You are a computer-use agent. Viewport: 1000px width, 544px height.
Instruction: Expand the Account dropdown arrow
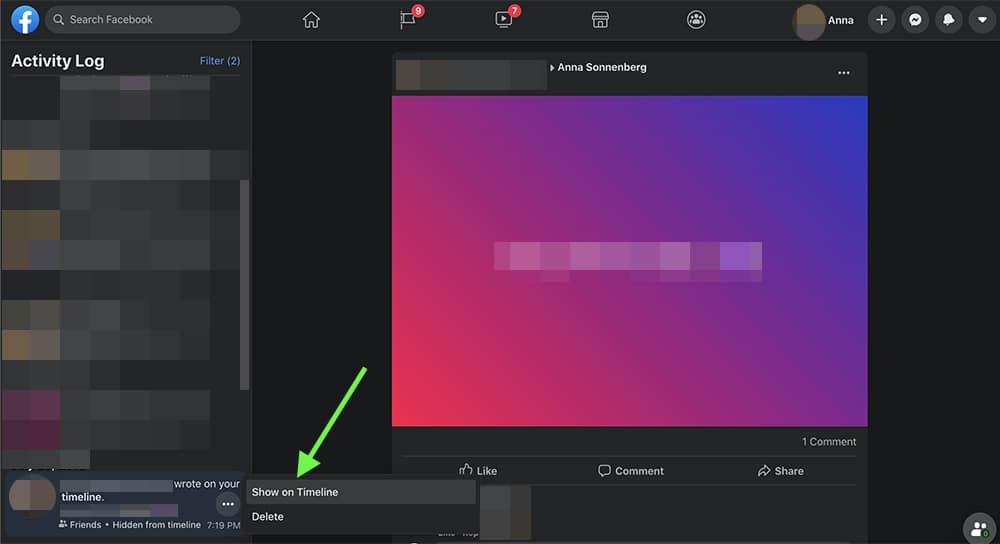coord(981,20)
